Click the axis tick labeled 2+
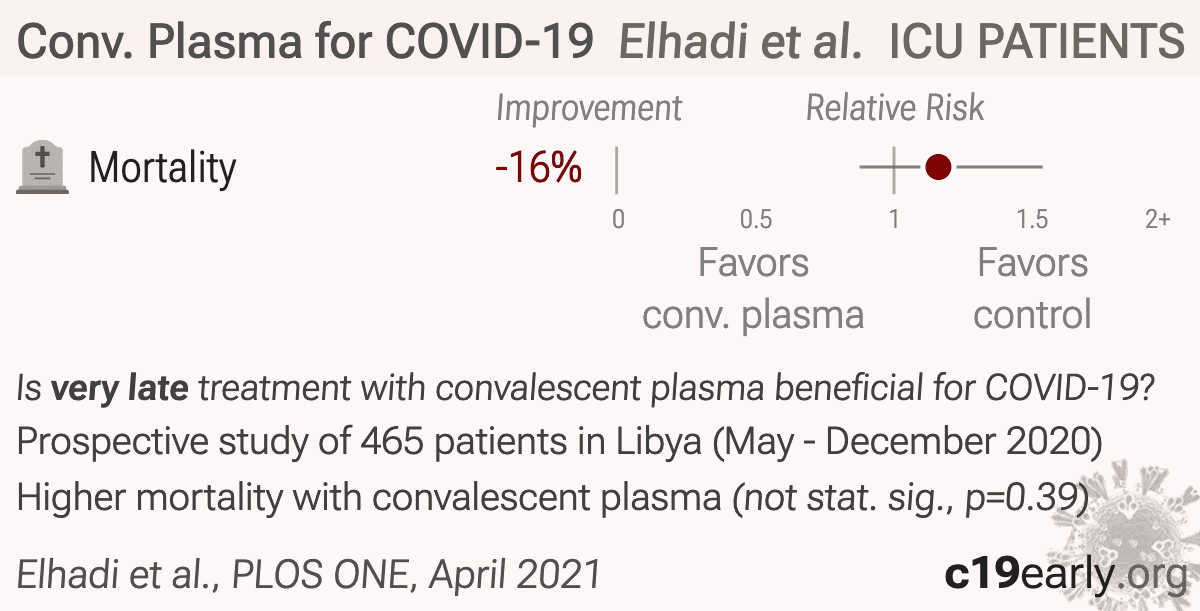 1157,219
